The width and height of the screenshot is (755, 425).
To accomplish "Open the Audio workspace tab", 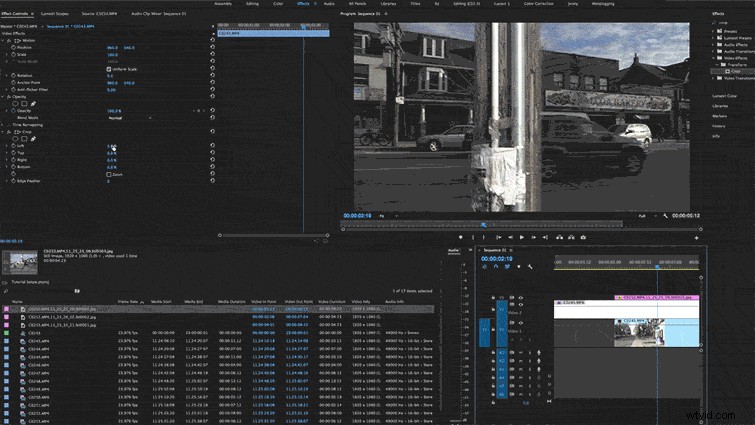I will click(329, 3).
